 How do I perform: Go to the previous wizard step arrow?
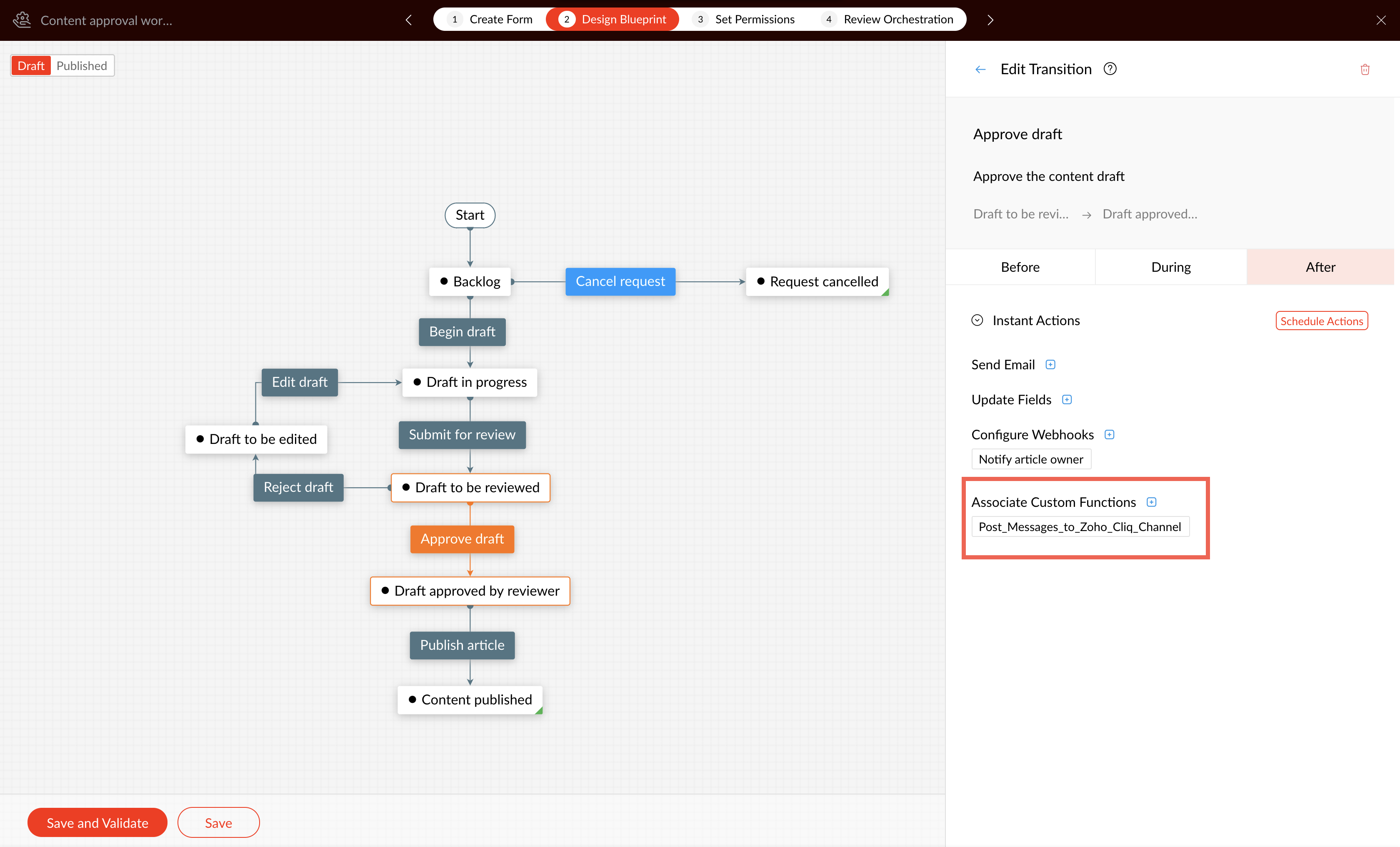[408, 20]
